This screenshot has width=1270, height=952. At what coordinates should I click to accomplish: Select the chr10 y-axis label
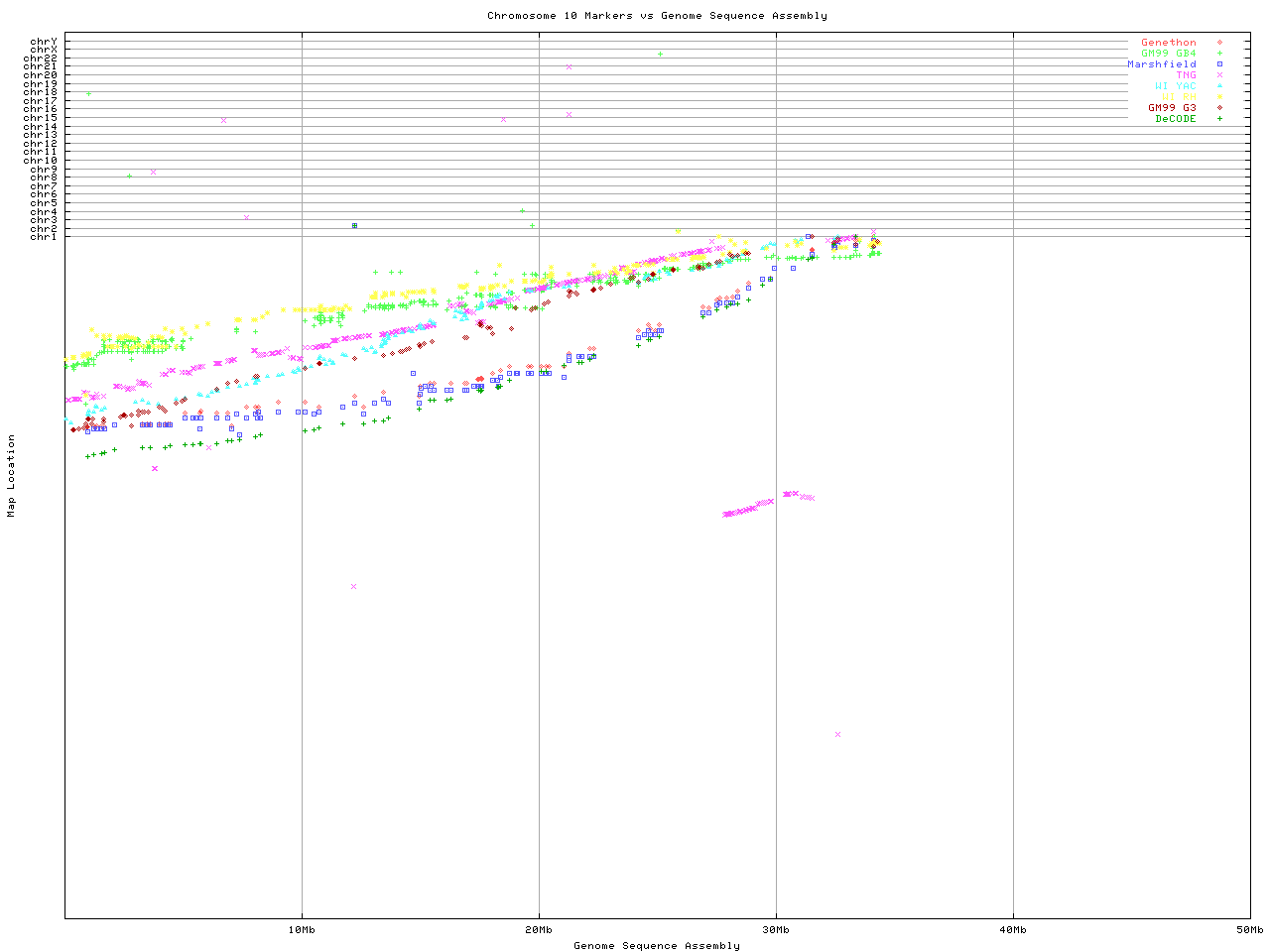click(x=40, y=160)
